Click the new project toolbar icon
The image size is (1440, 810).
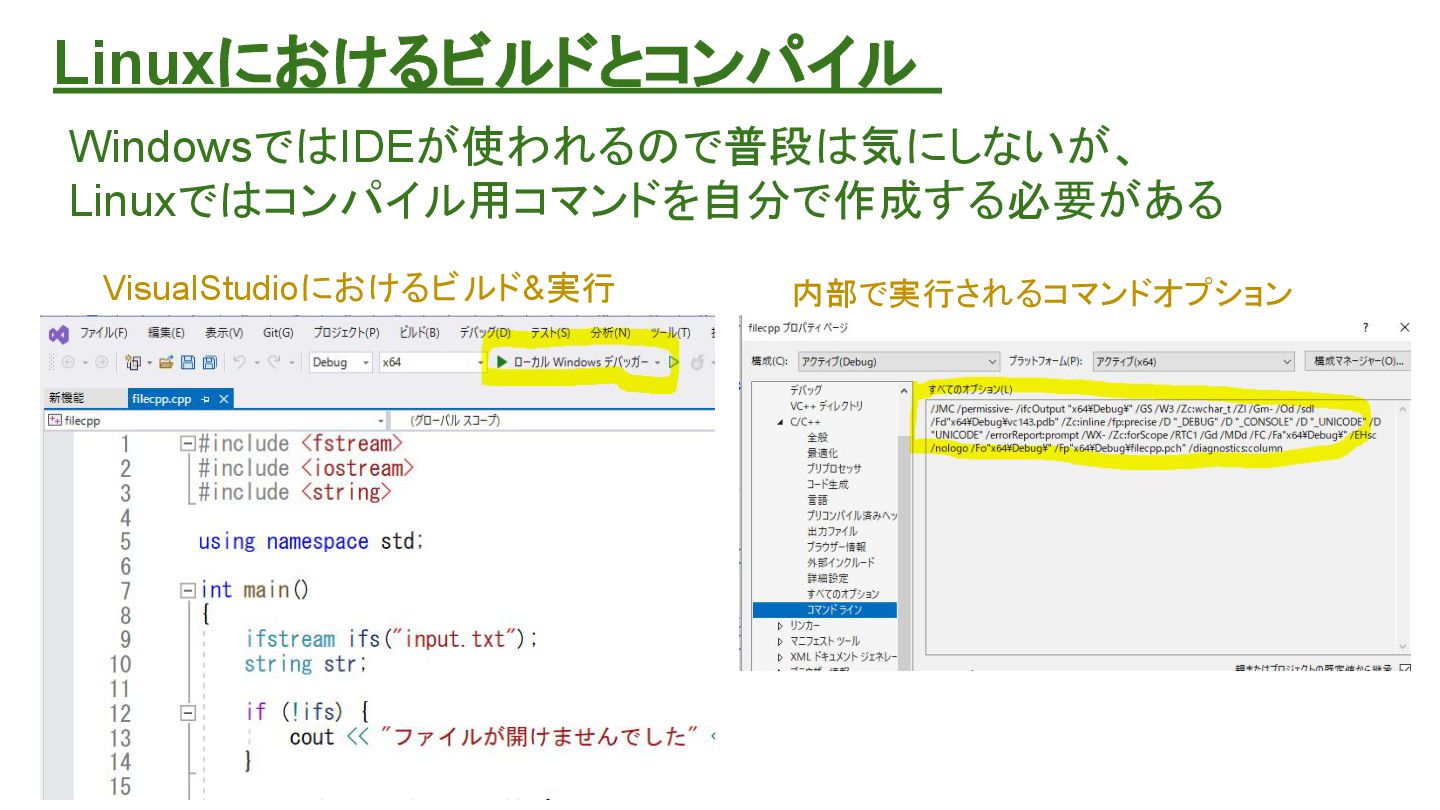tap(132, 362)
